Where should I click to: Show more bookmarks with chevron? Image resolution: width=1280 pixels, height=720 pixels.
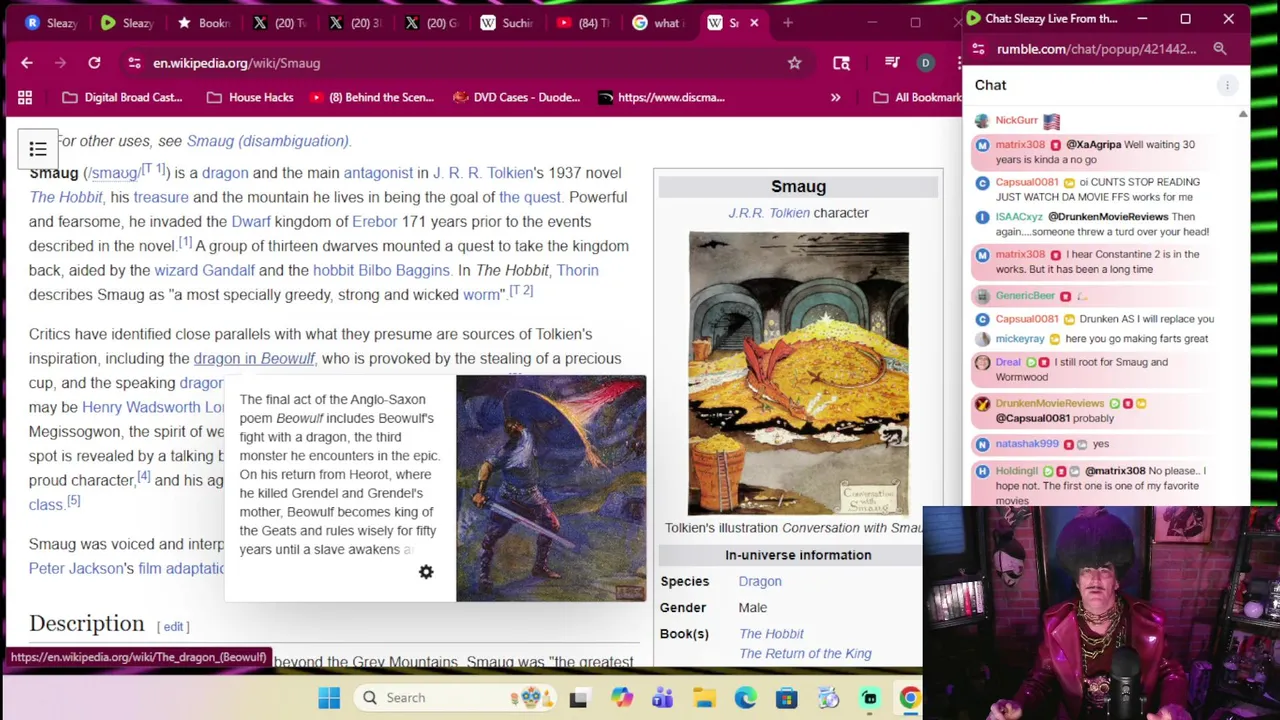click(835, 97)
